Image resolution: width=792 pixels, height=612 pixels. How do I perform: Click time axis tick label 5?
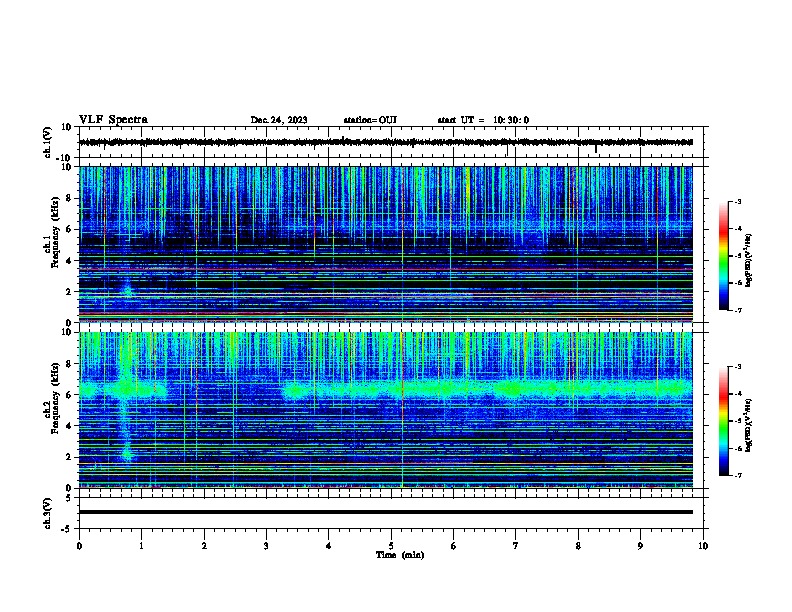pos(391,546)
